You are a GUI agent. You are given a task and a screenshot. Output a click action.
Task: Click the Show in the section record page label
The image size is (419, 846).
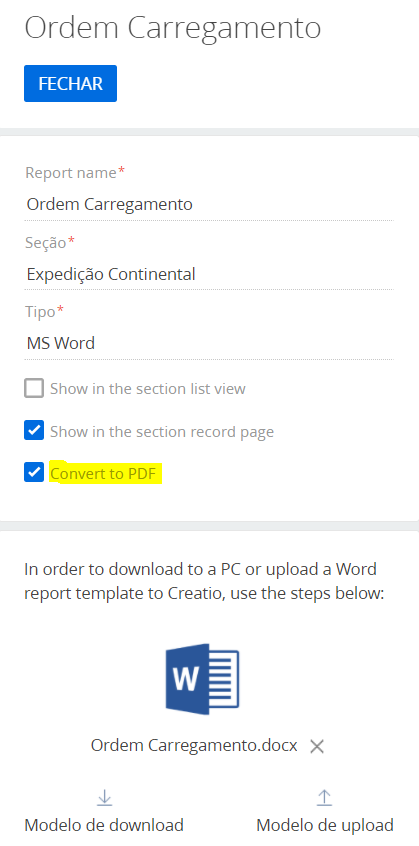(162, 432)
